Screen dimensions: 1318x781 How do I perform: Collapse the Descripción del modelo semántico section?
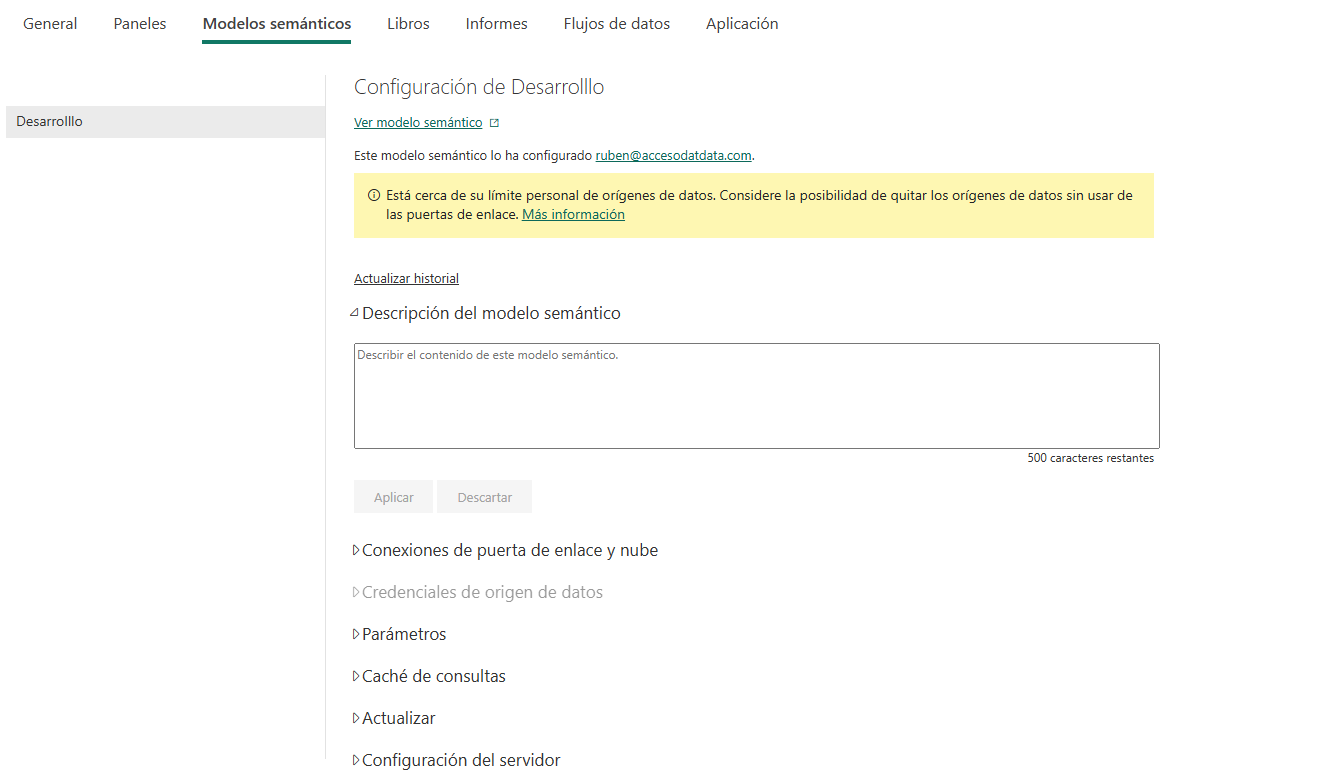coord(355,313)
